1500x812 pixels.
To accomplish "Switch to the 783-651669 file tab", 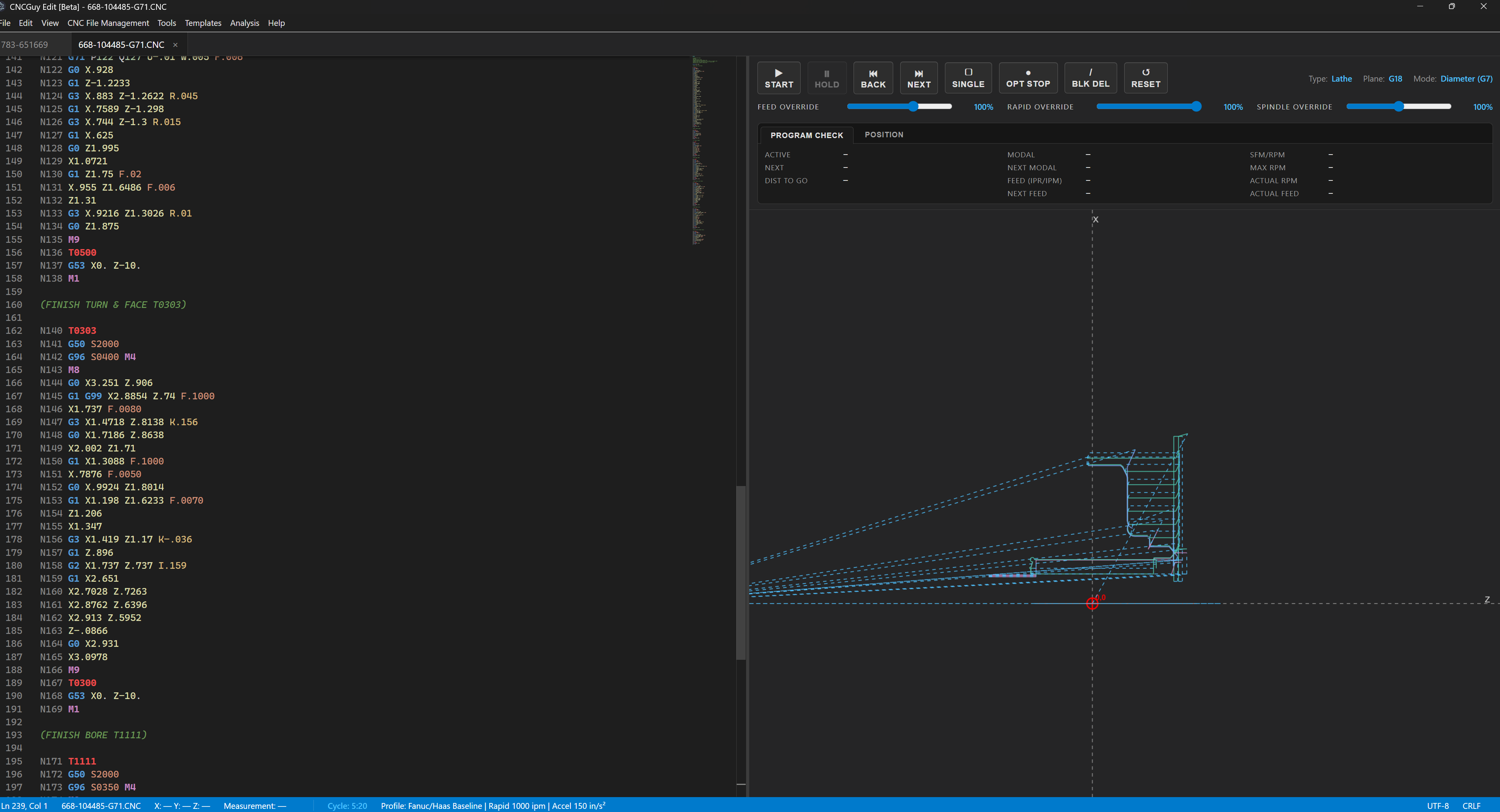I will click(x=24, y=44).
